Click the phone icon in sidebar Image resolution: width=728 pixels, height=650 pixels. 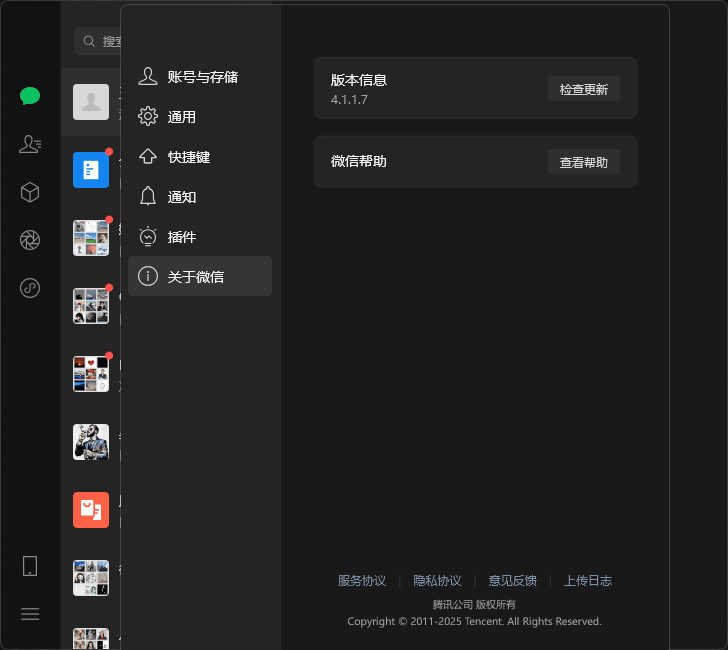pos(30,566)
